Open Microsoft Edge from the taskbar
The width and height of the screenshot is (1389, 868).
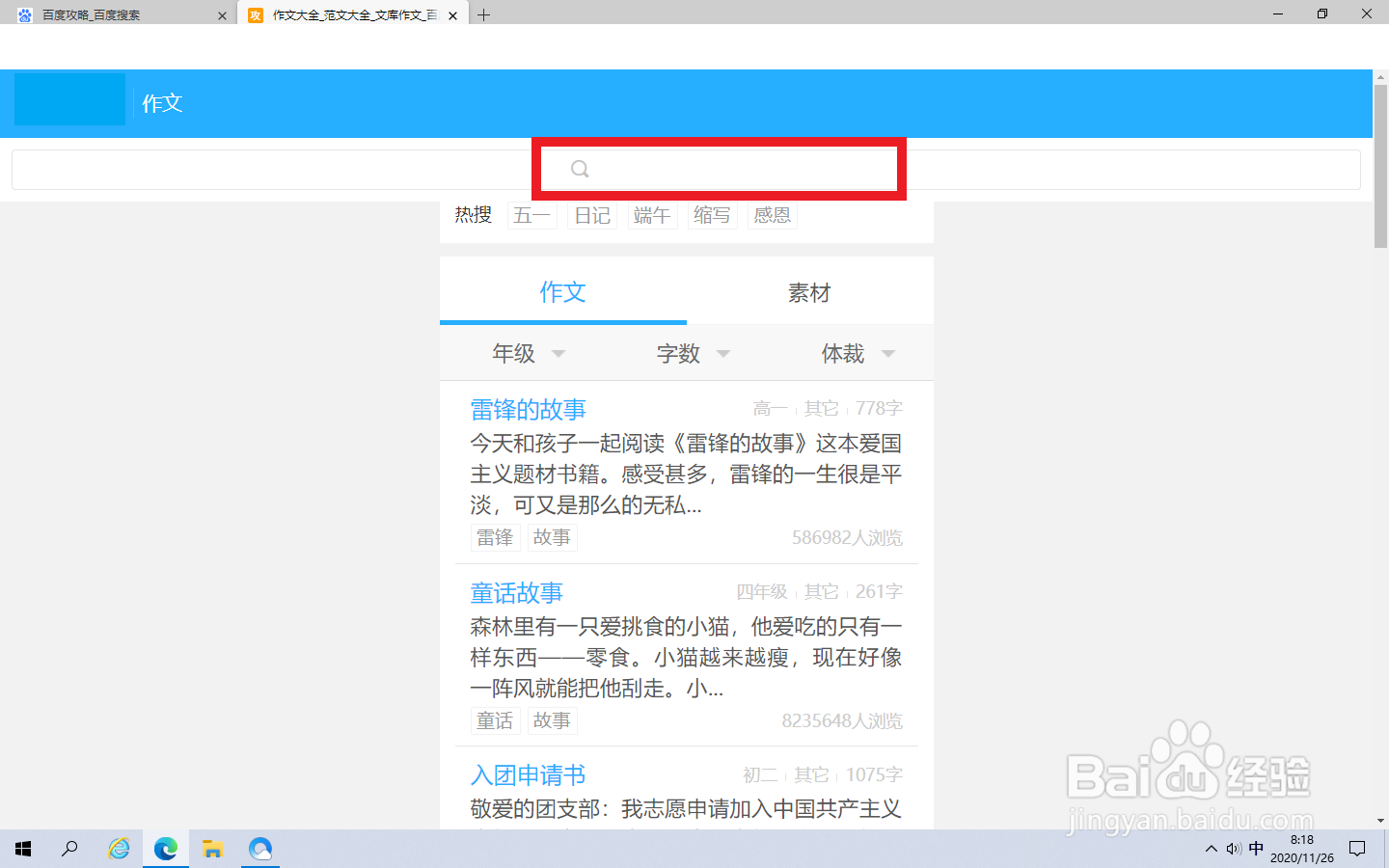click(166, 849)
